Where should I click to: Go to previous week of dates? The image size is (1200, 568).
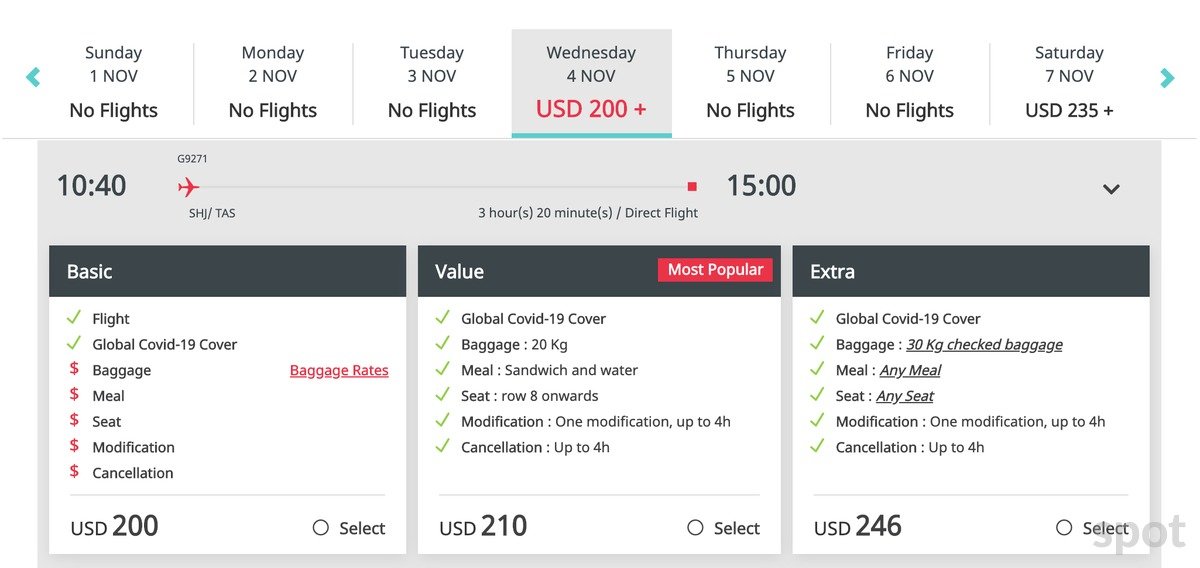coord(33,77)
